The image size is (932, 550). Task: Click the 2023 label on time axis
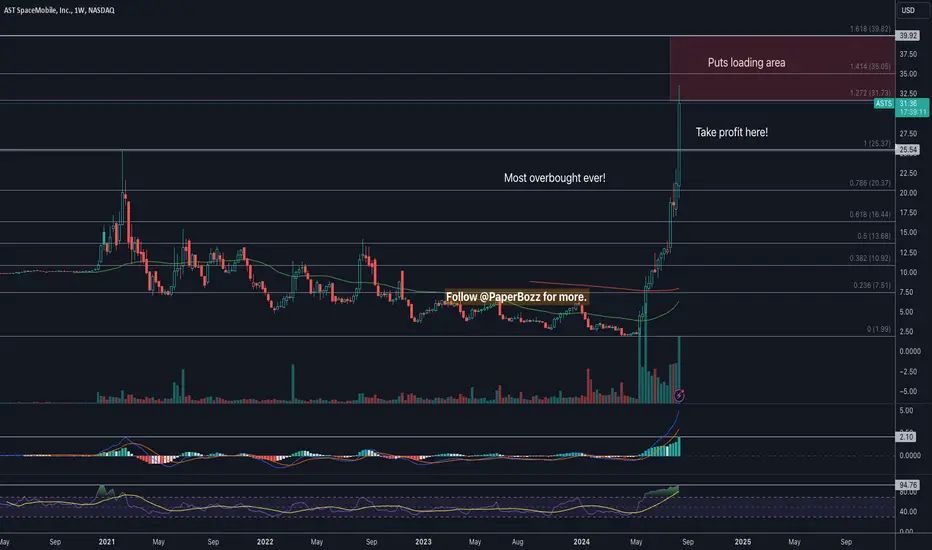423,542
